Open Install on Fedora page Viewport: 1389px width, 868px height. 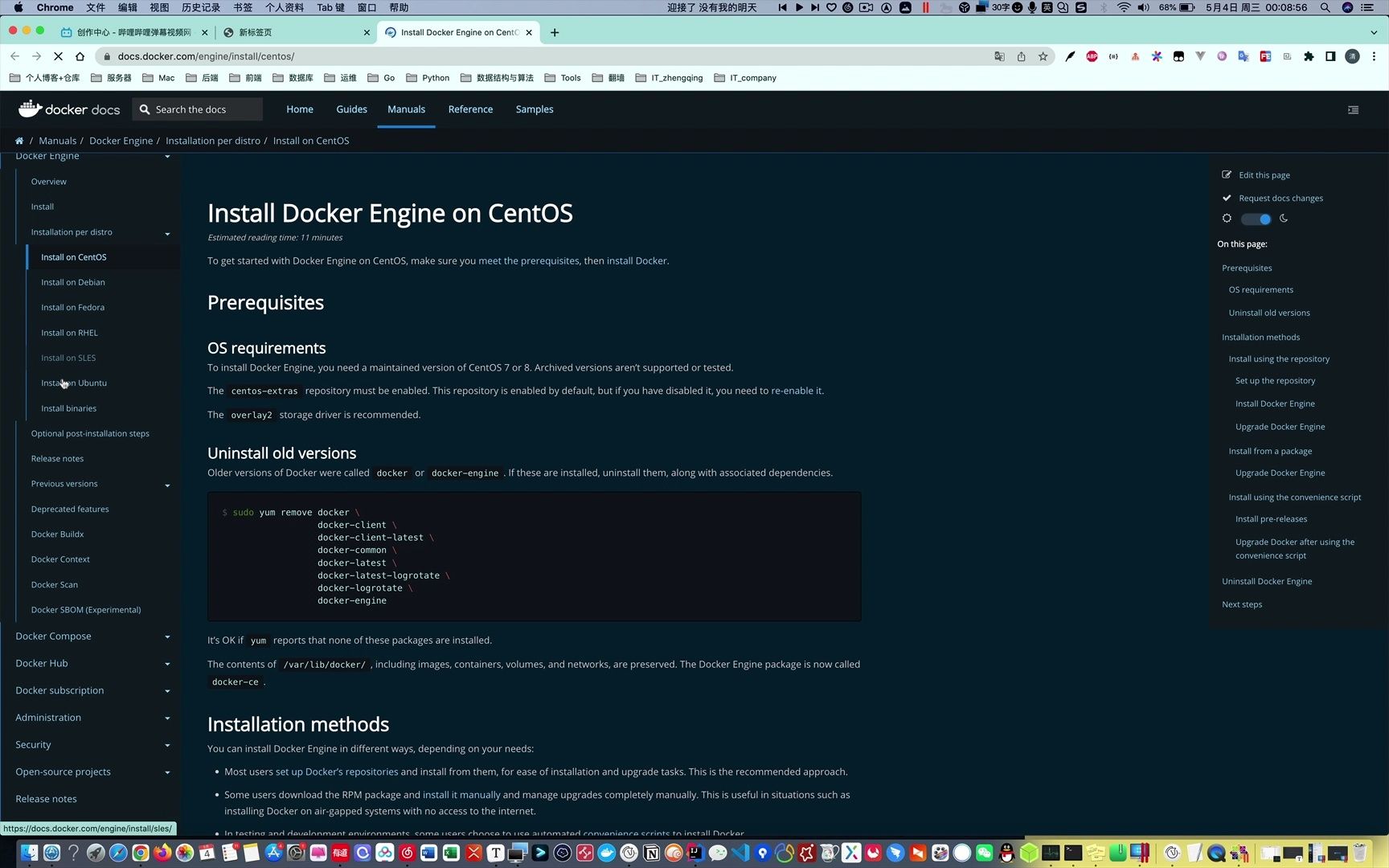pos(72,308)
